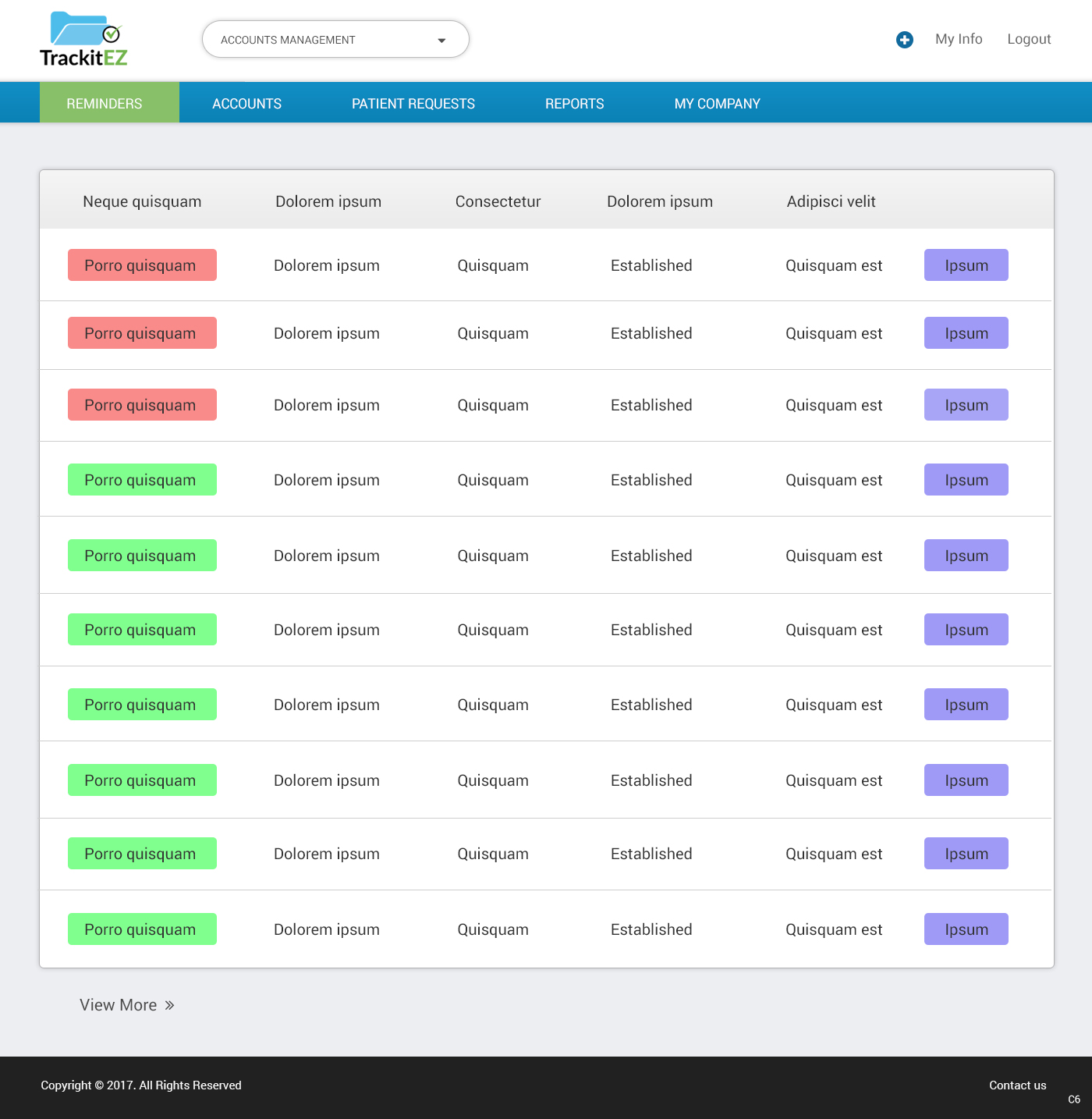The image size is (1092, 1119).
Task: Click the first green Porro quisquam tag
Action: point(142,480)
